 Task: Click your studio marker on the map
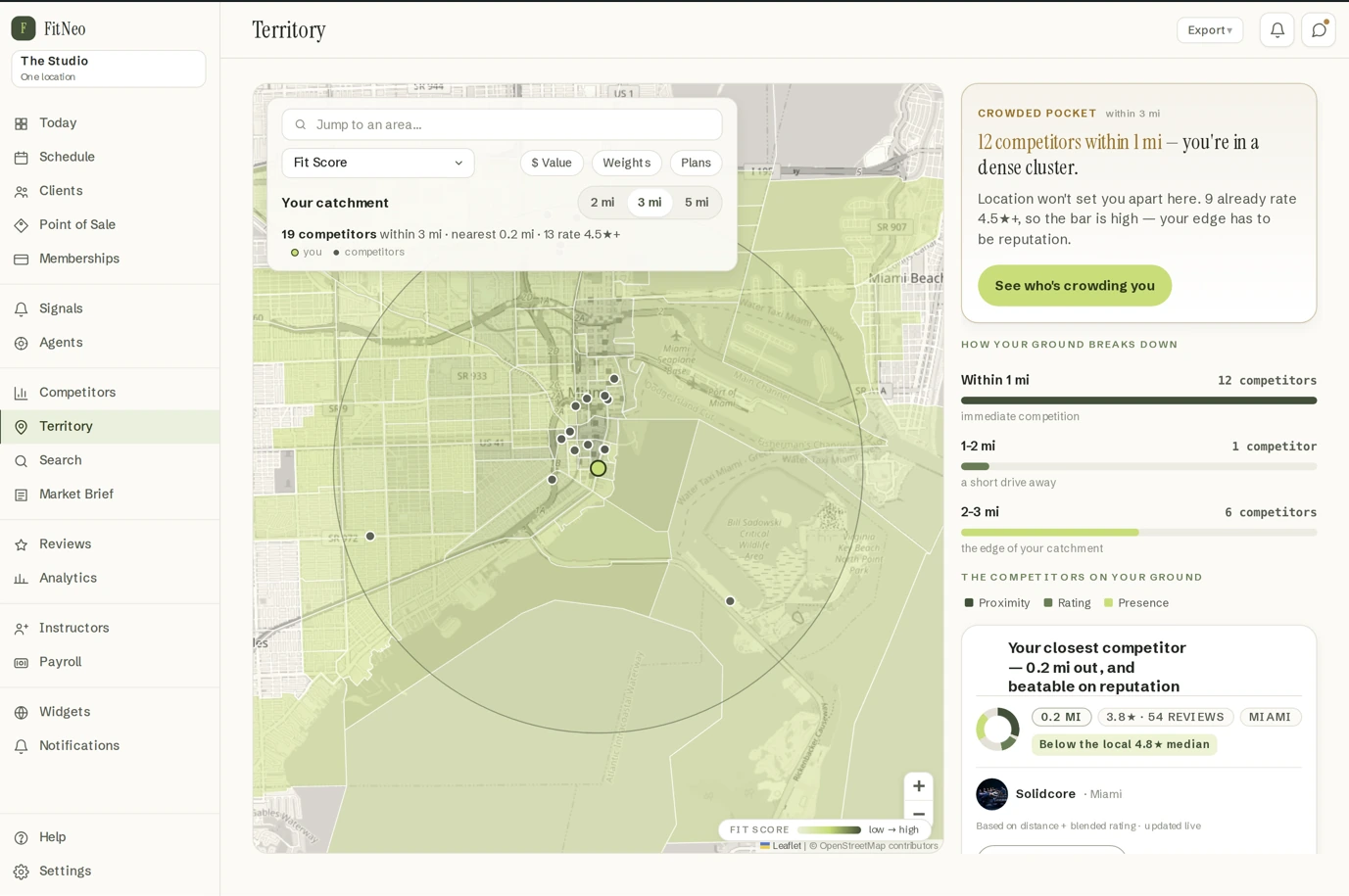pos(599,469)
